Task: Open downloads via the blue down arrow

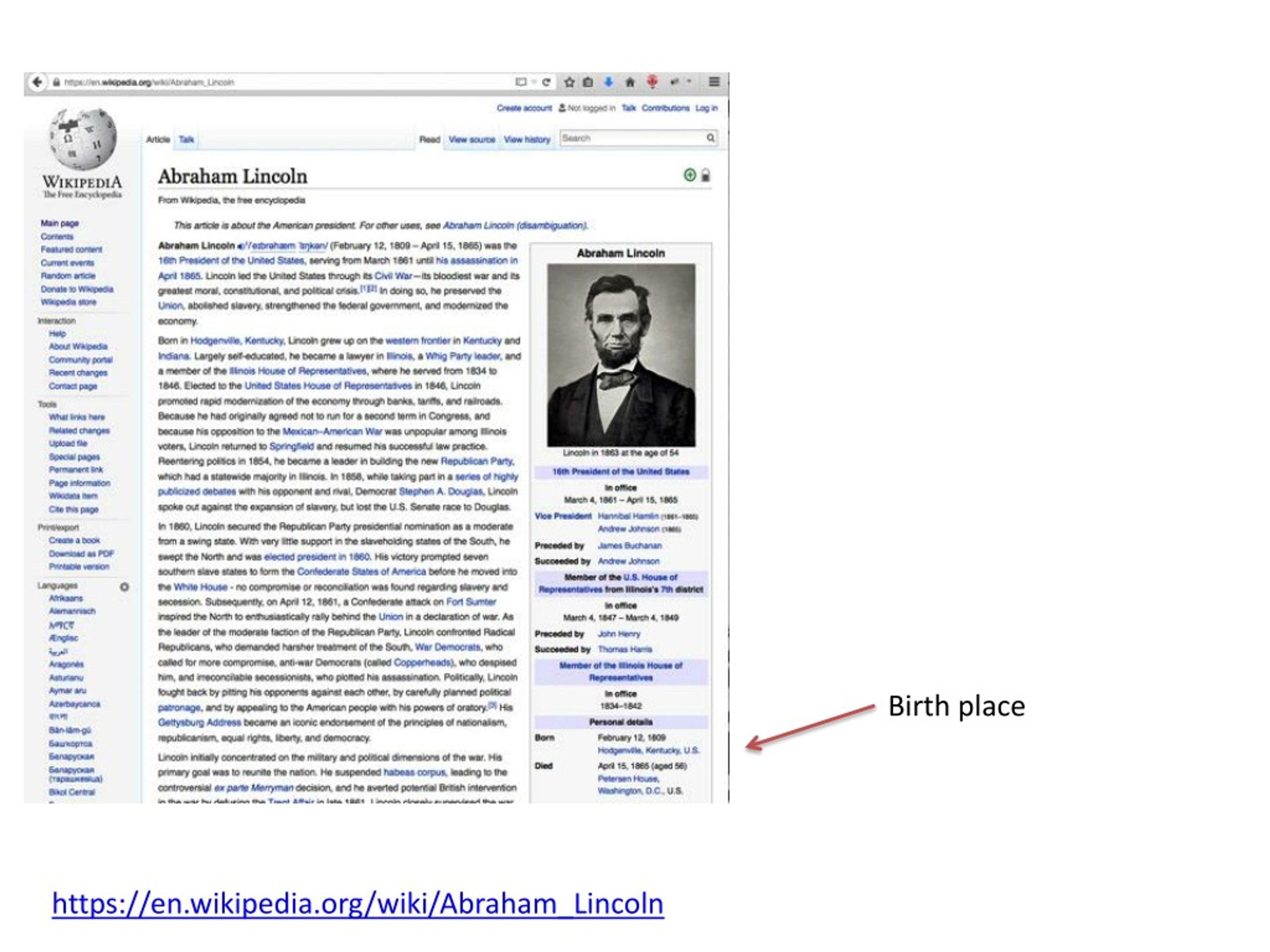Action: 609,82
